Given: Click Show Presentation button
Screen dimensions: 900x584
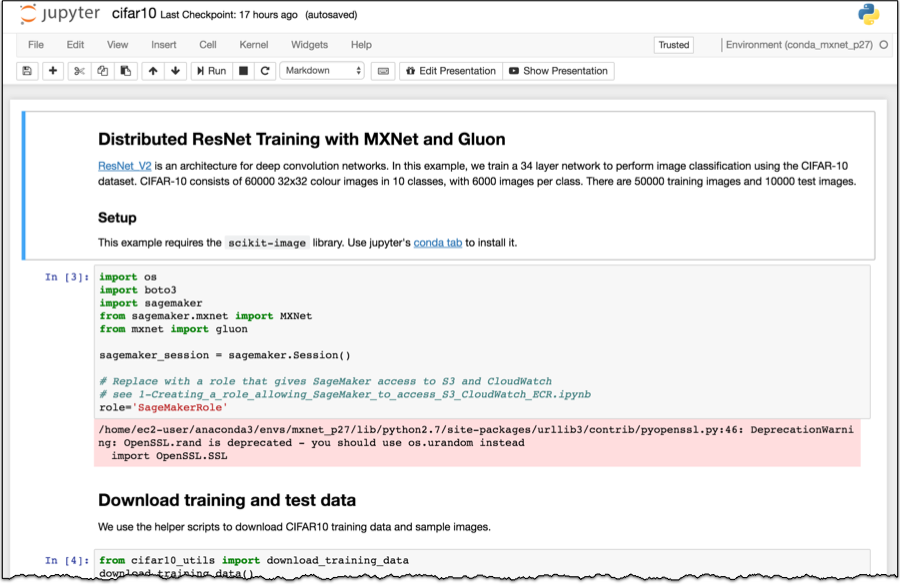Looking at the screenshot, I should 558,71.
